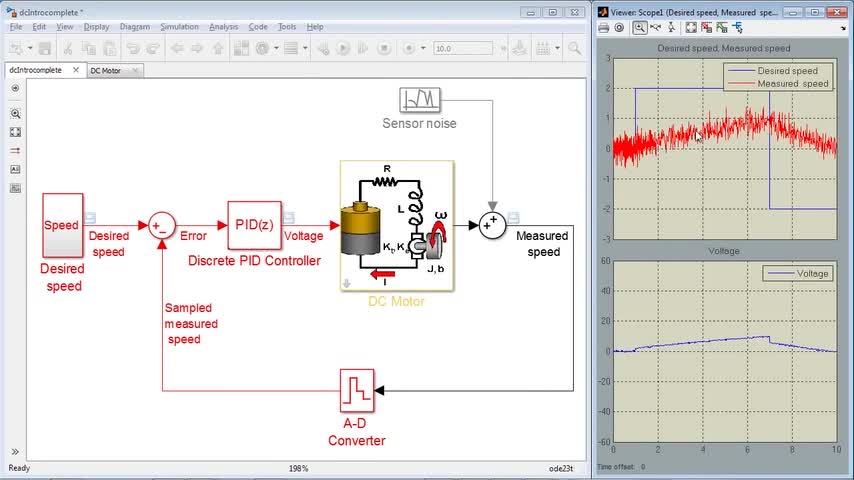Click the Signal Selector icon in Scope
This screenshot has height=480, width=854.
click(738, 28)
